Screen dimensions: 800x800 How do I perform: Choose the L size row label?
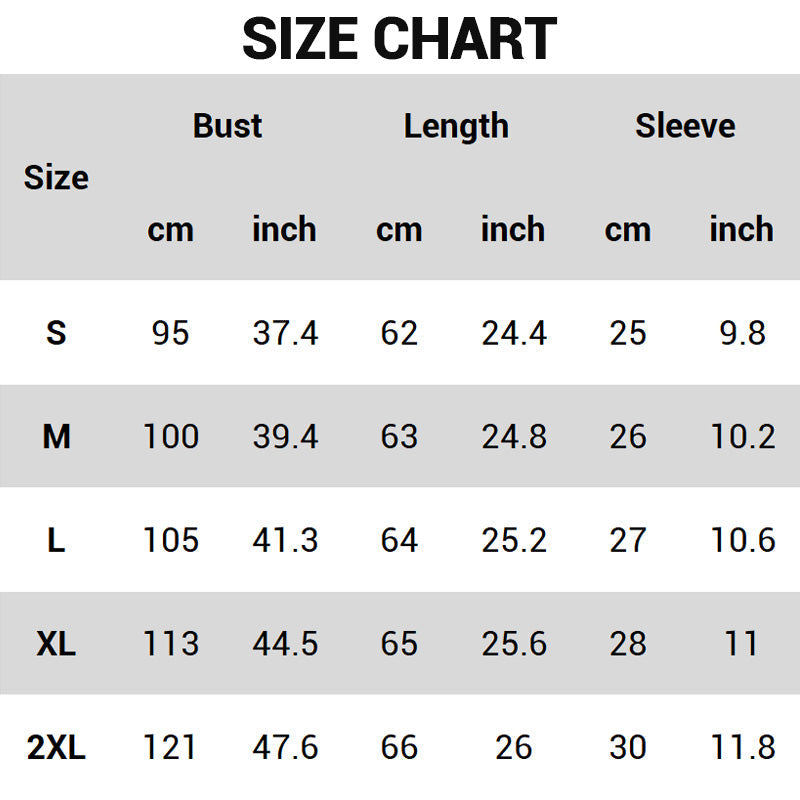click(x=56, y=540)
